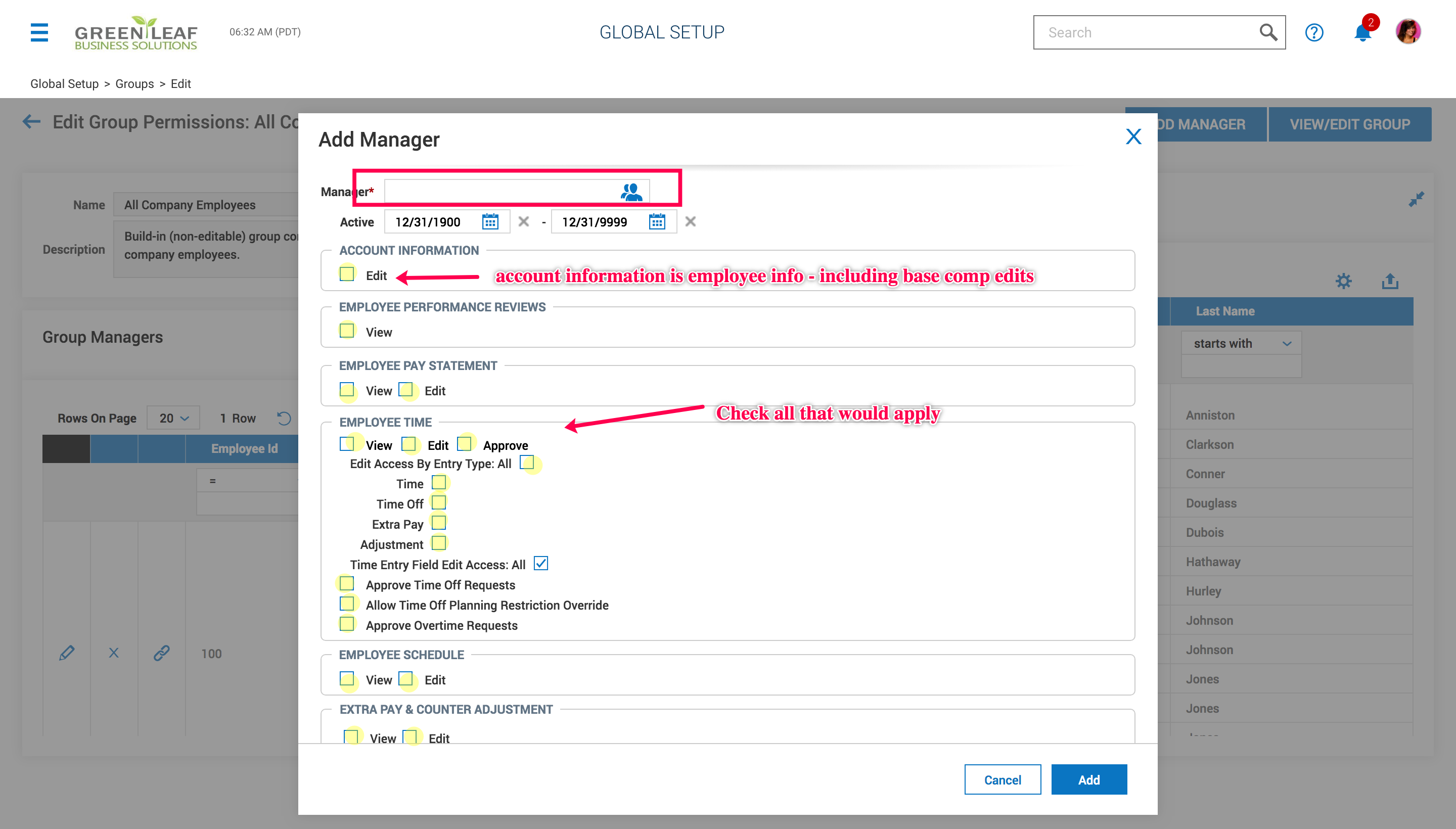Enable Account Information Edit checkbox

pos(347,274)
